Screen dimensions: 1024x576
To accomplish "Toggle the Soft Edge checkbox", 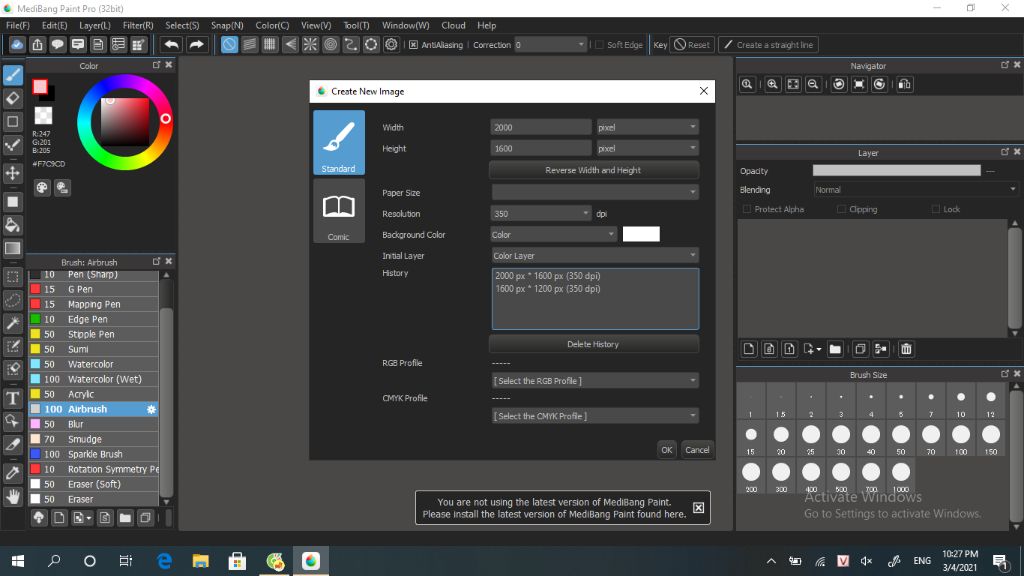I will (599, 45).
